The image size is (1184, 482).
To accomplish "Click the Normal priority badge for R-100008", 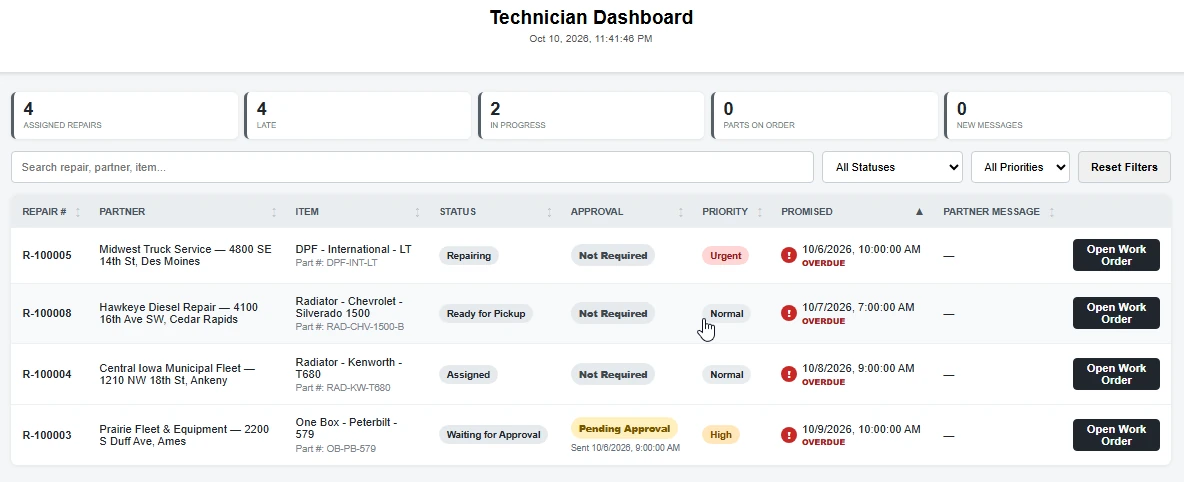I will coord(726,314).
